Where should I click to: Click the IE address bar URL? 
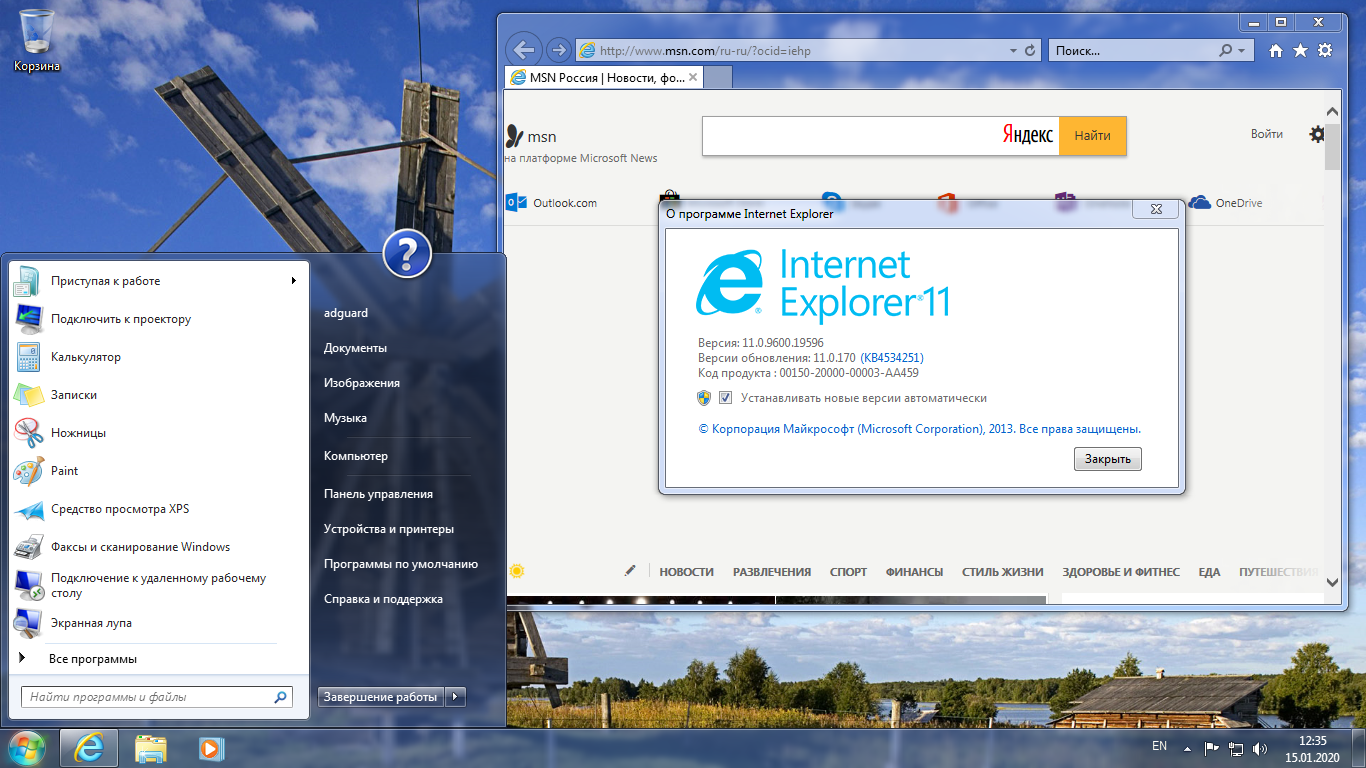point(705,50)
